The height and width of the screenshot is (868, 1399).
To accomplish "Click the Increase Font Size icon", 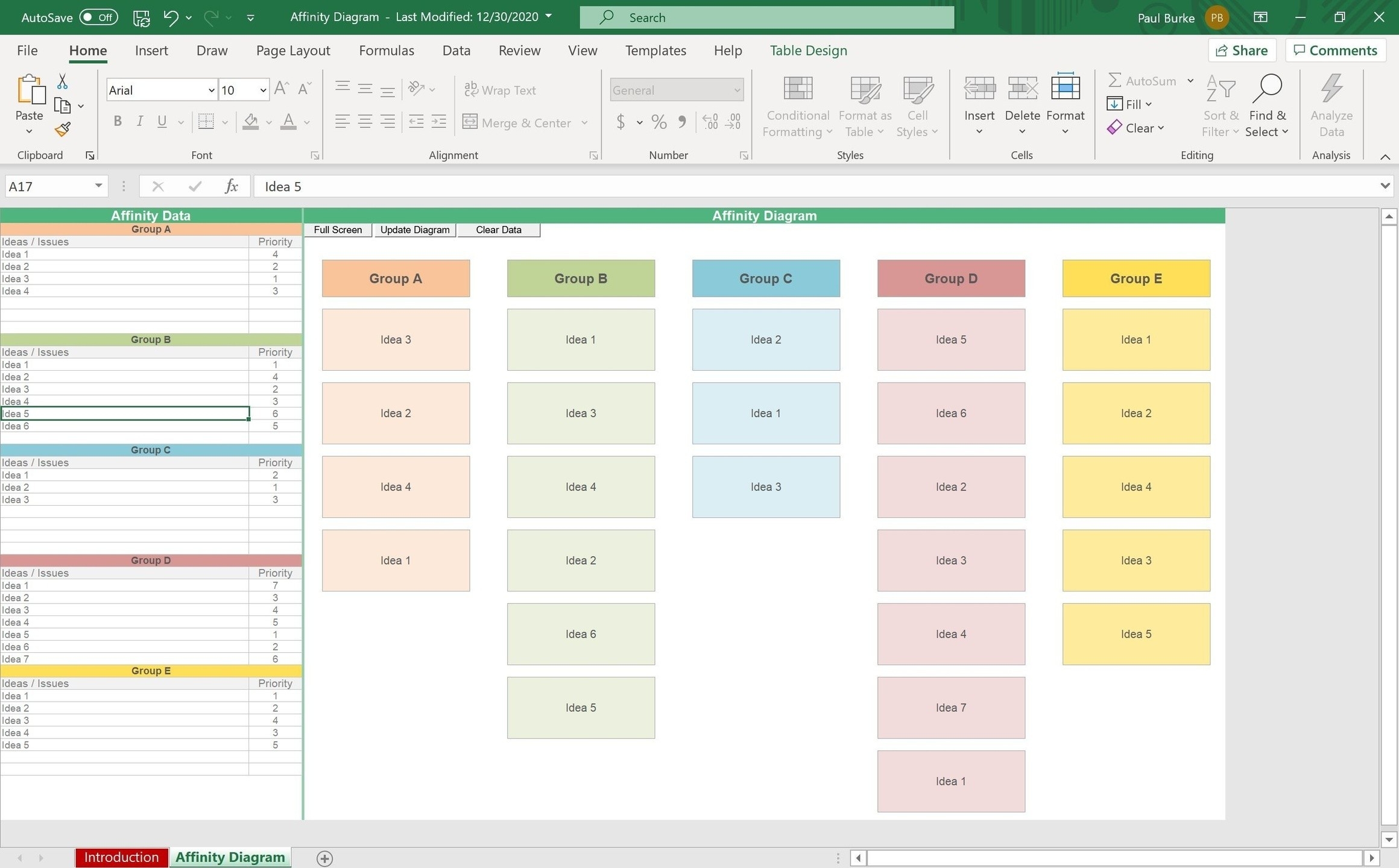I will coord(281,89).
